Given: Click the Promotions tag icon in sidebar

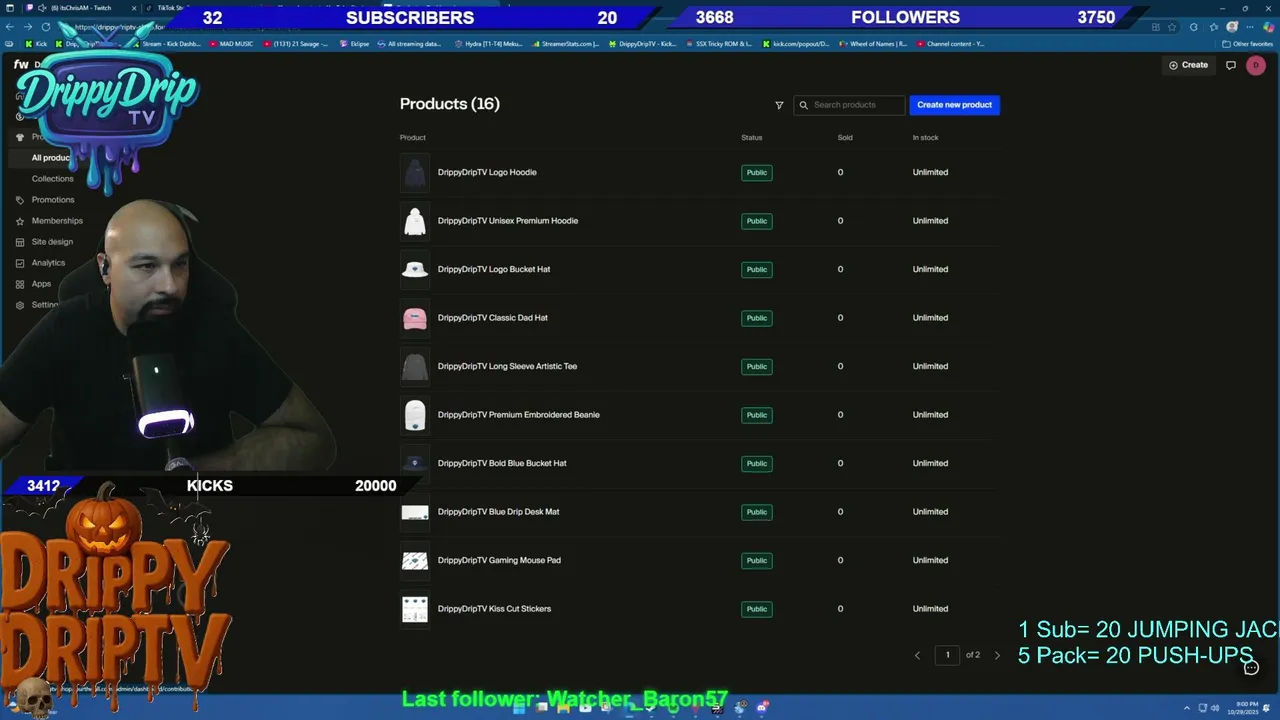Looking at the screenshot, I should (x=20, y=200).
